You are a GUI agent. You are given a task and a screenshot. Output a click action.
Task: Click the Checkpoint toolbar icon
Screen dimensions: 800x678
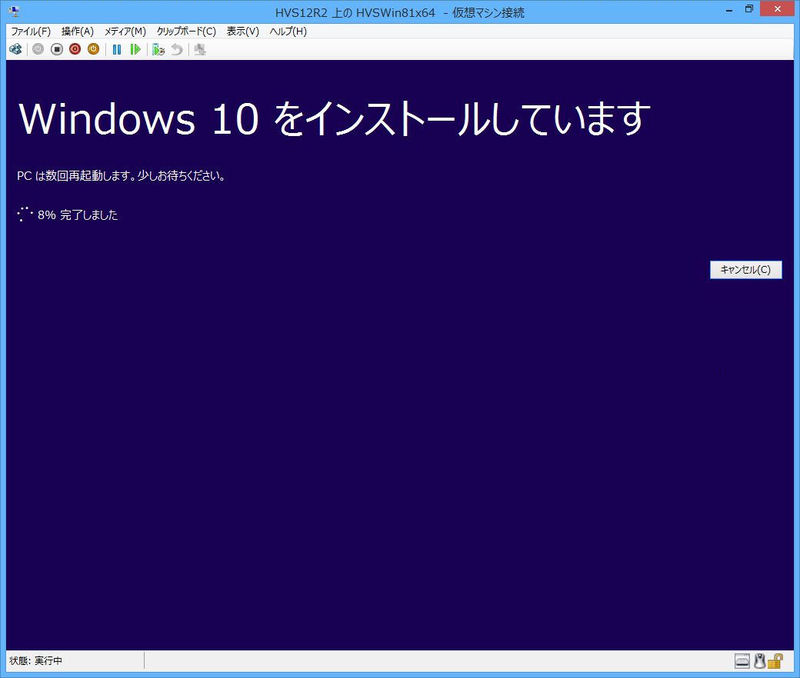pyautogui.click(x=158, y=49)
